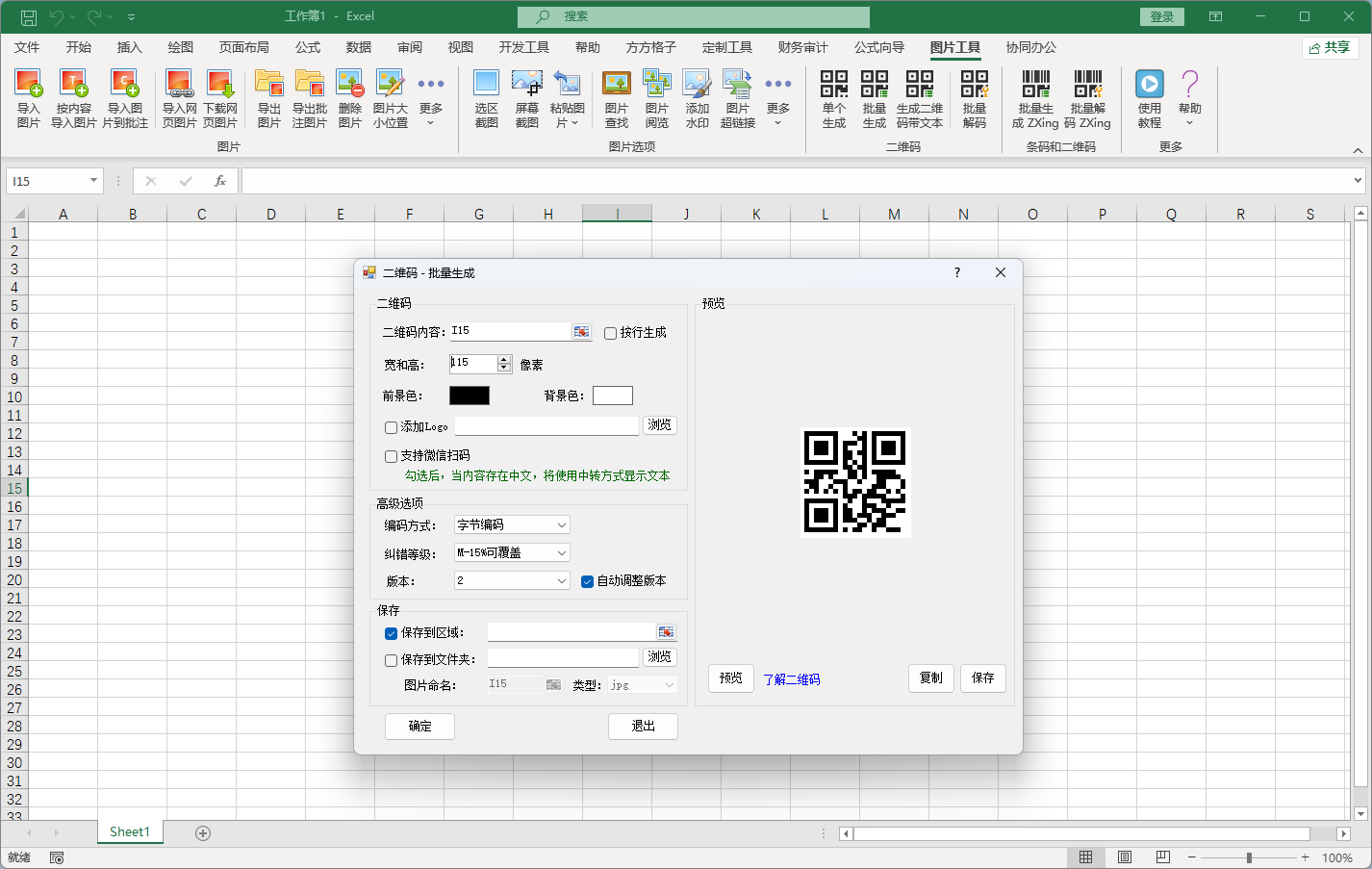Click the fx insert function icon

[220, 181]
